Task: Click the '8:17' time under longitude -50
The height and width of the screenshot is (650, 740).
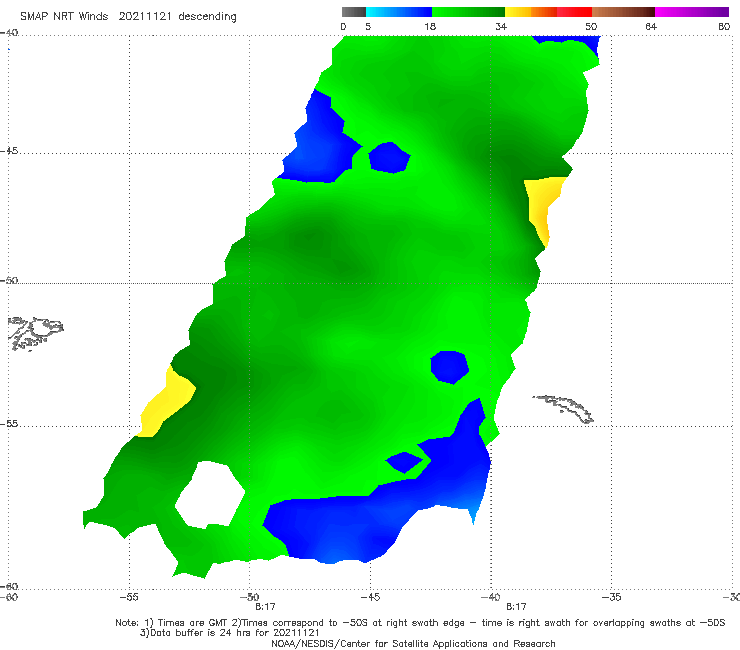Action: point(265,607)
